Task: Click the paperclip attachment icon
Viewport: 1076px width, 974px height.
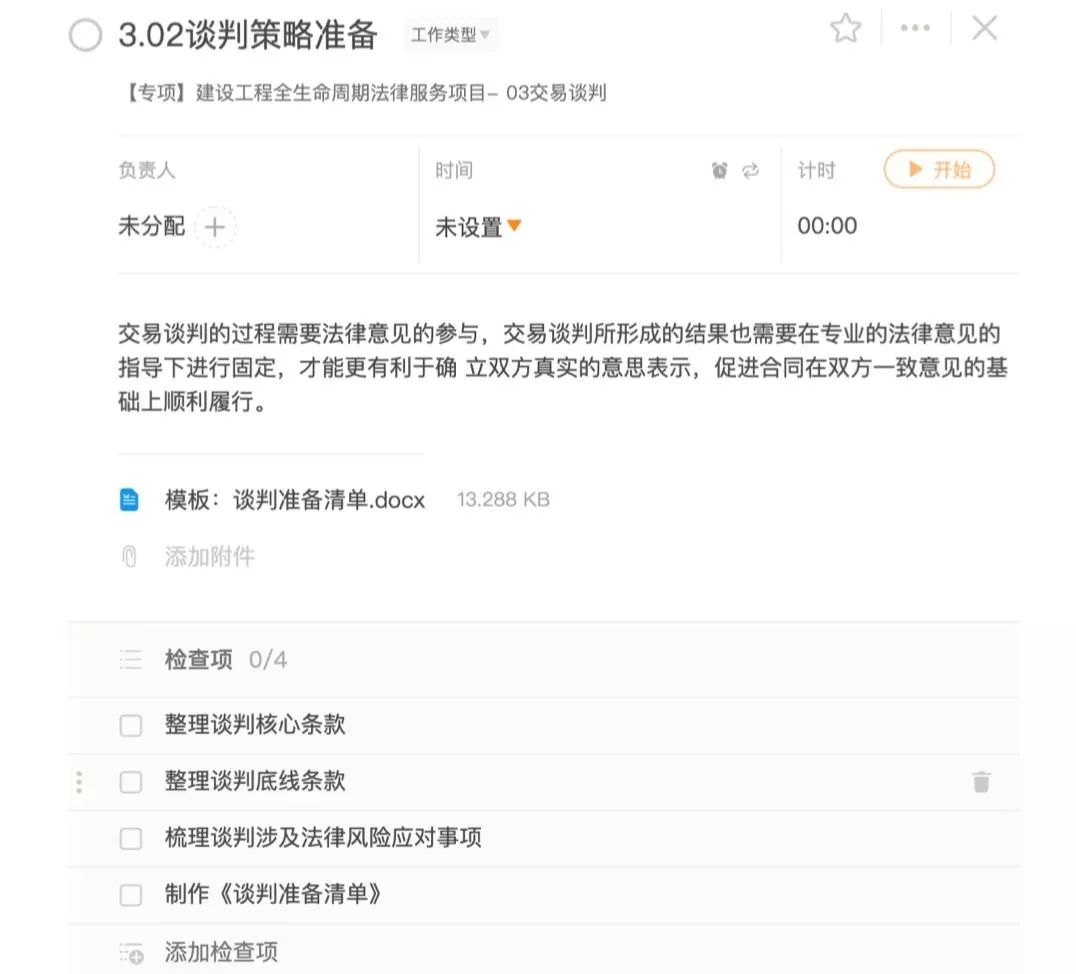Action: [129, 557]
